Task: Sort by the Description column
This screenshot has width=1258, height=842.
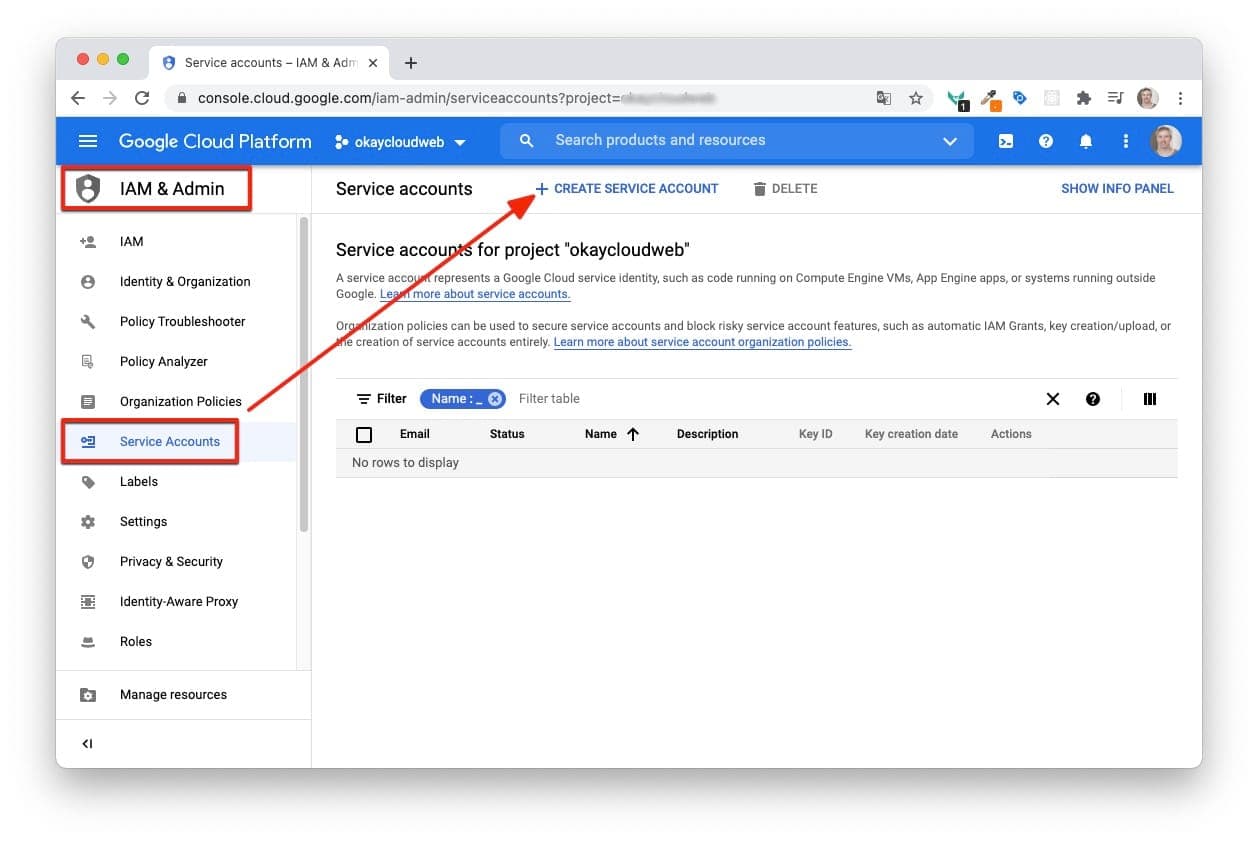Action: 708,434
